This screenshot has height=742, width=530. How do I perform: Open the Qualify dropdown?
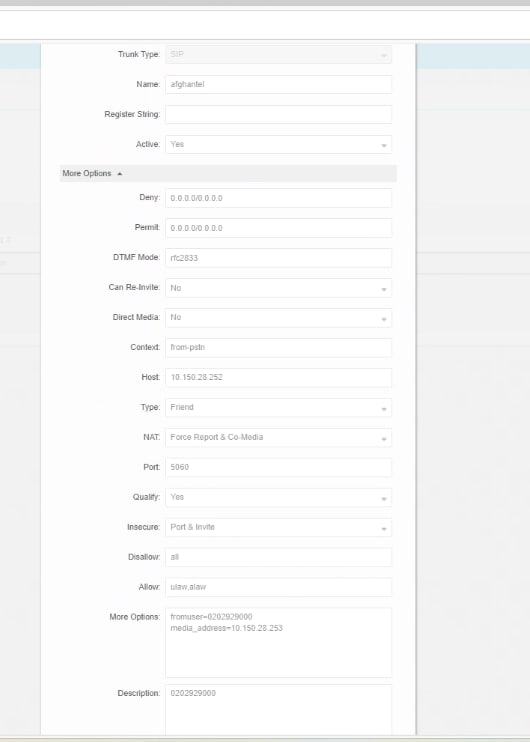coord(278,497)
